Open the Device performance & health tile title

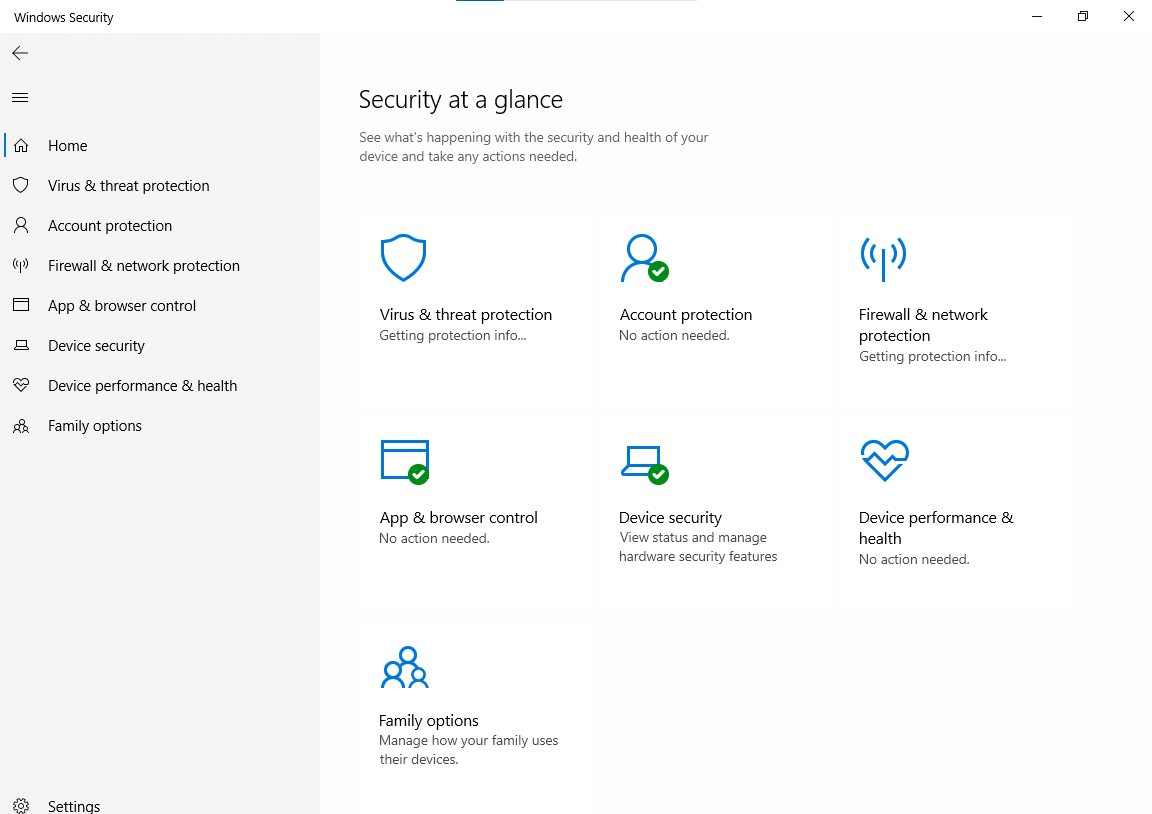pos(936,527)
